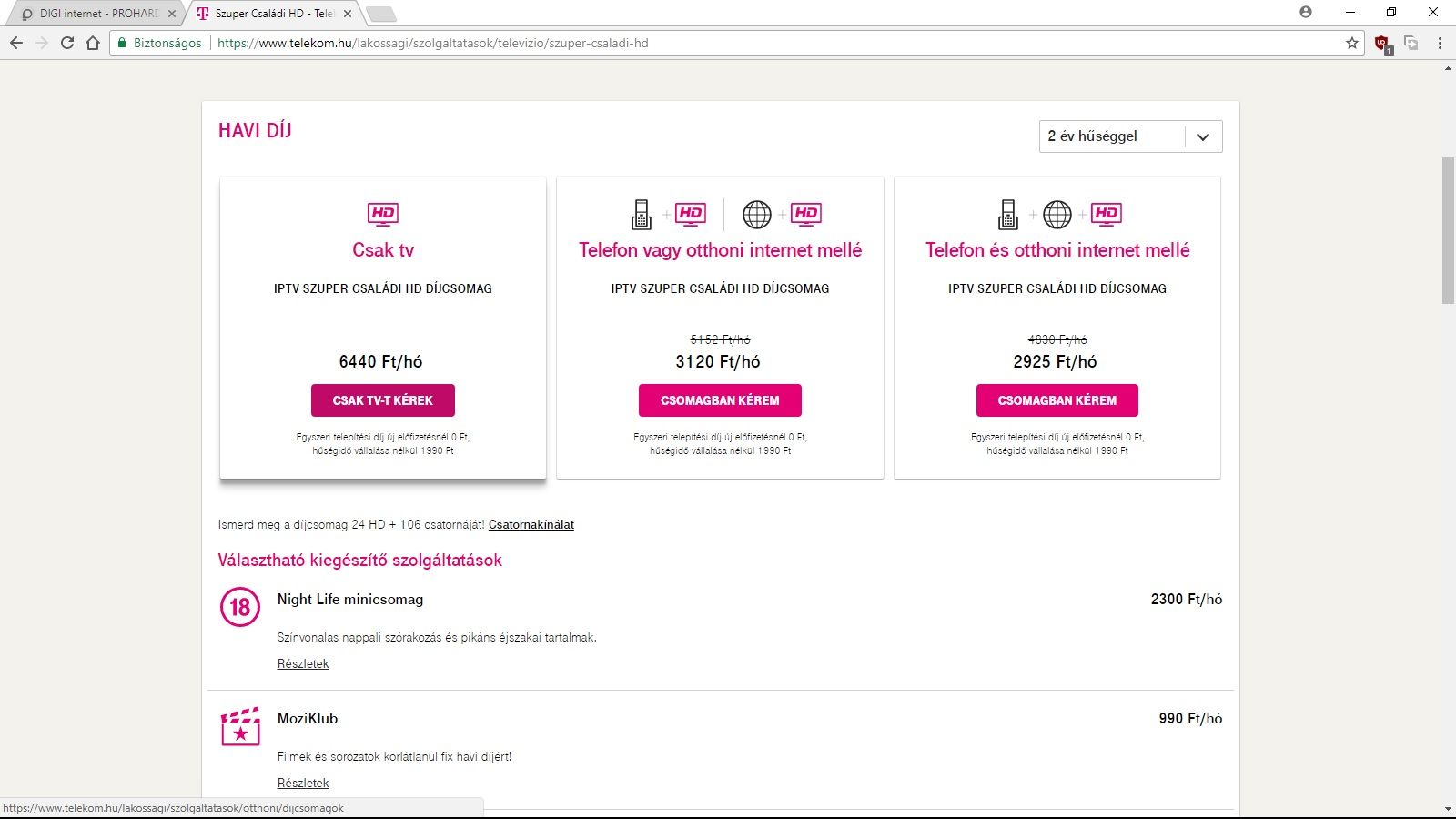Click the CSAK TV-T KÉREM button

[383, 400]
